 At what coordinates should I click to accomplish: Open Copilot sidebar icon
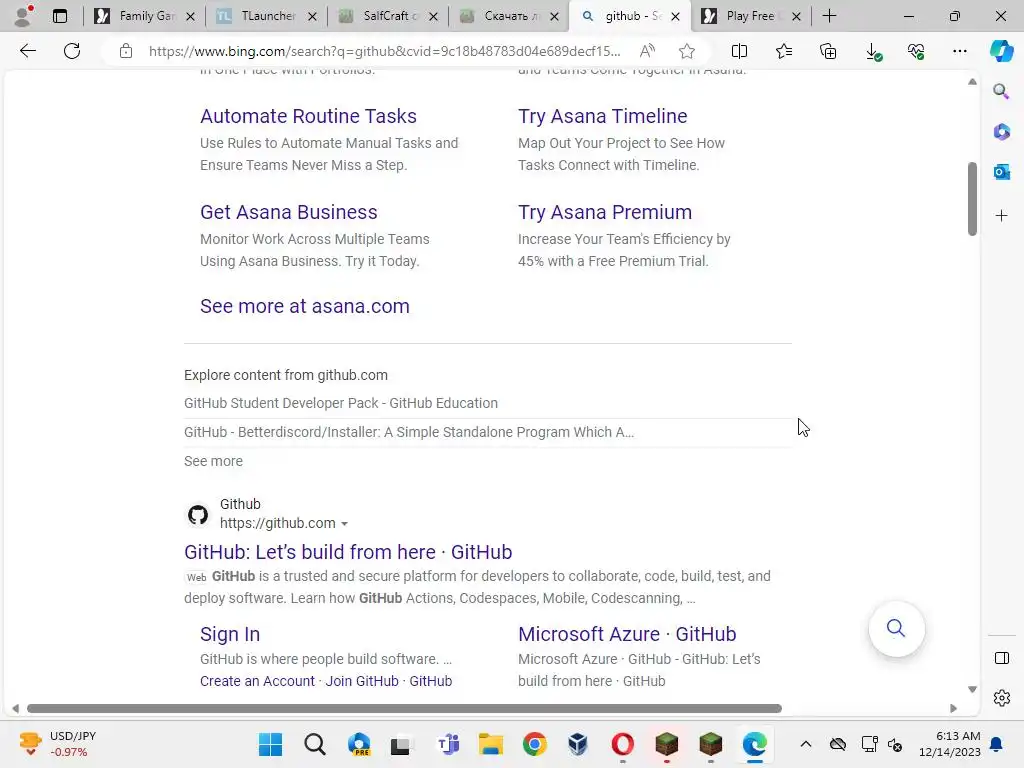pos(1001,51)
